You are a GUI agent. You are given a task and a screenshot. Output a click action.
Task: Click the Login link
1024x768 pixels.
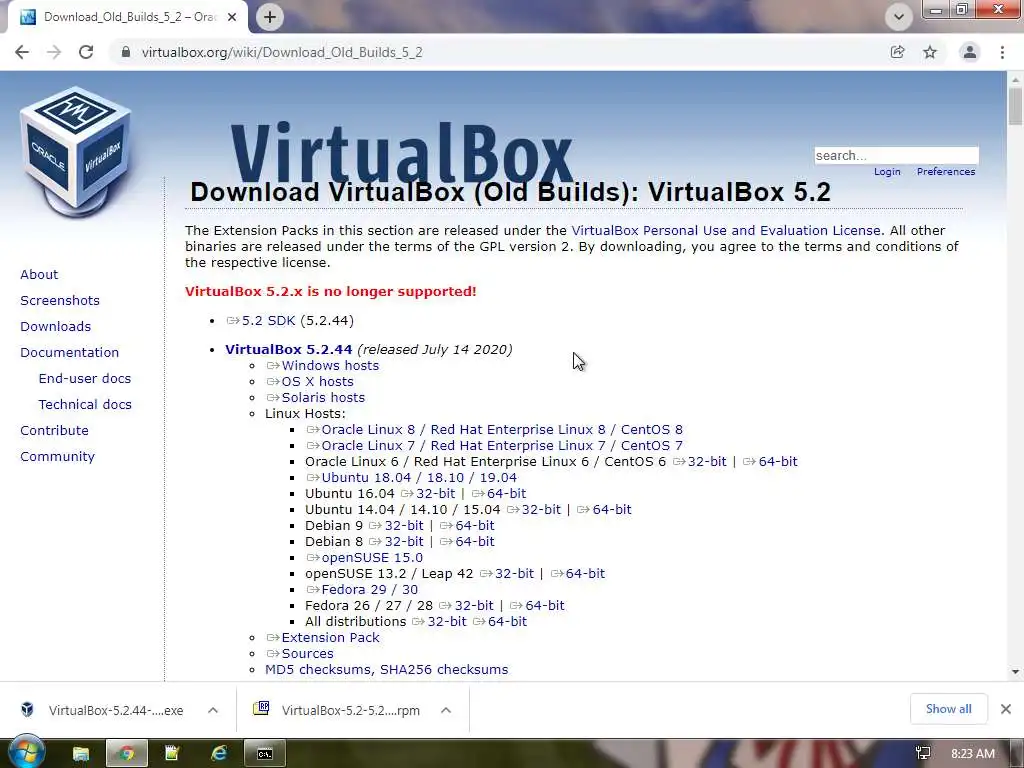(x=887, y=172)
